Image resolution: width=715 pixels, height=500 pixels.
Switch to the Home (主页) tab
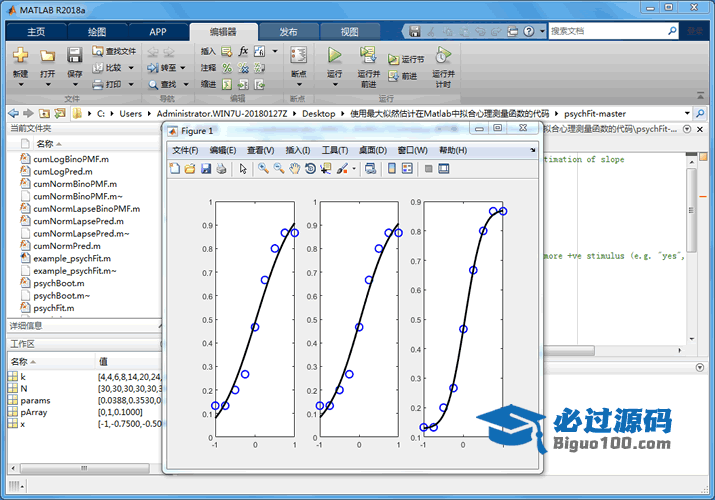(36, 32)
